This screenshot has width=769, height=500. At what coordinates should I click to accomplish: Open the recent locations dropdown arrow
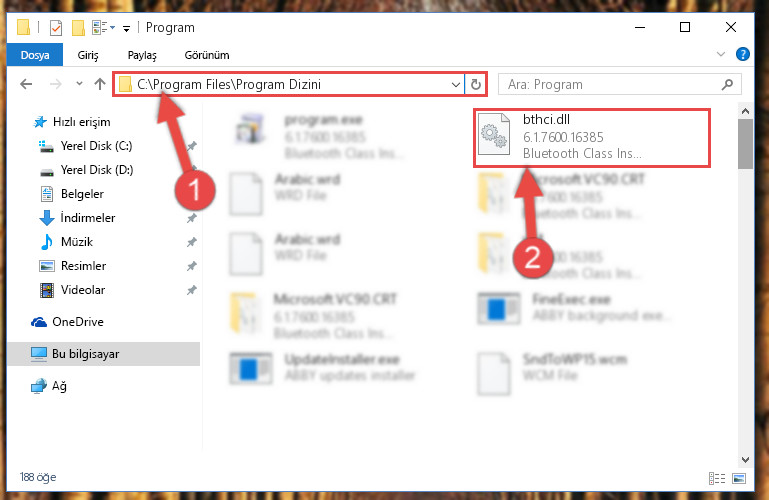(x=79, y=84)
